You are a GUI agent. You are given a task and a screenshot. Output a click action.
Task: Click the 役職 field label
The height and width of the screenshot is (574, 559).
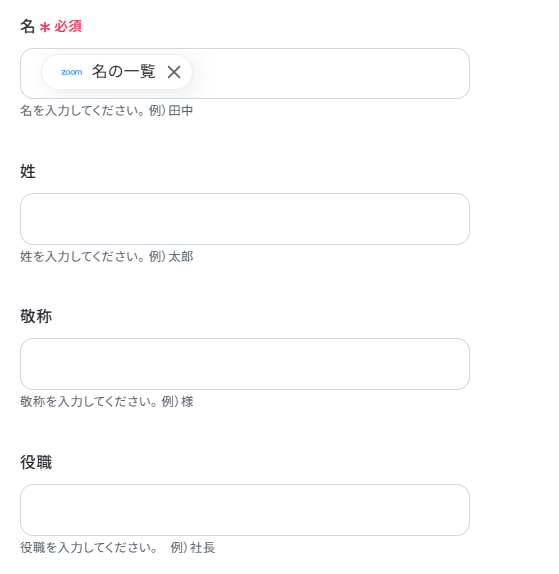tap(36, 462)
